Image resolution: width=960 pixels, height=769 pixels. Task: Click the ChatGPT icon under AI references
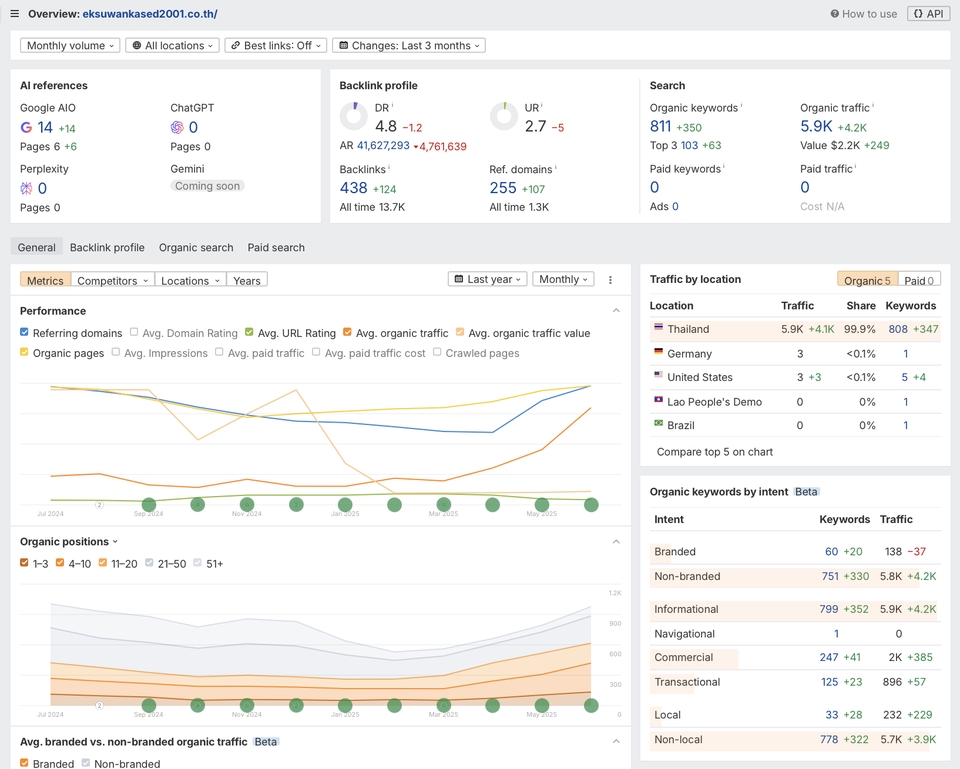pos(177,128)
